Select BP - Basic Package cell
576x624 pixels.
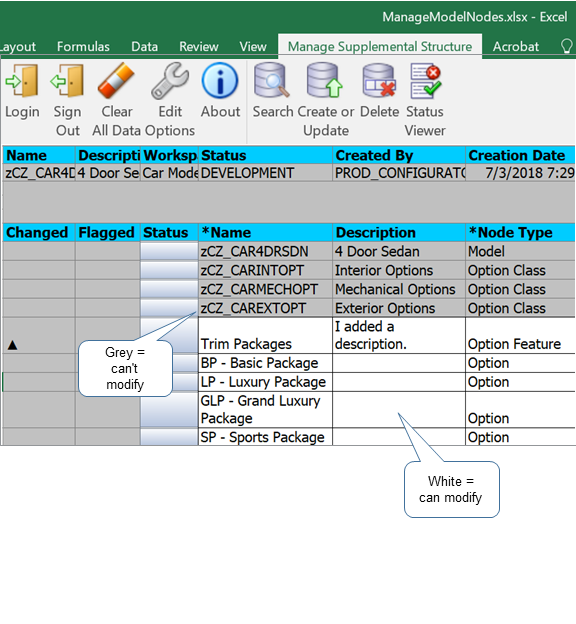[x=266, y=363]
